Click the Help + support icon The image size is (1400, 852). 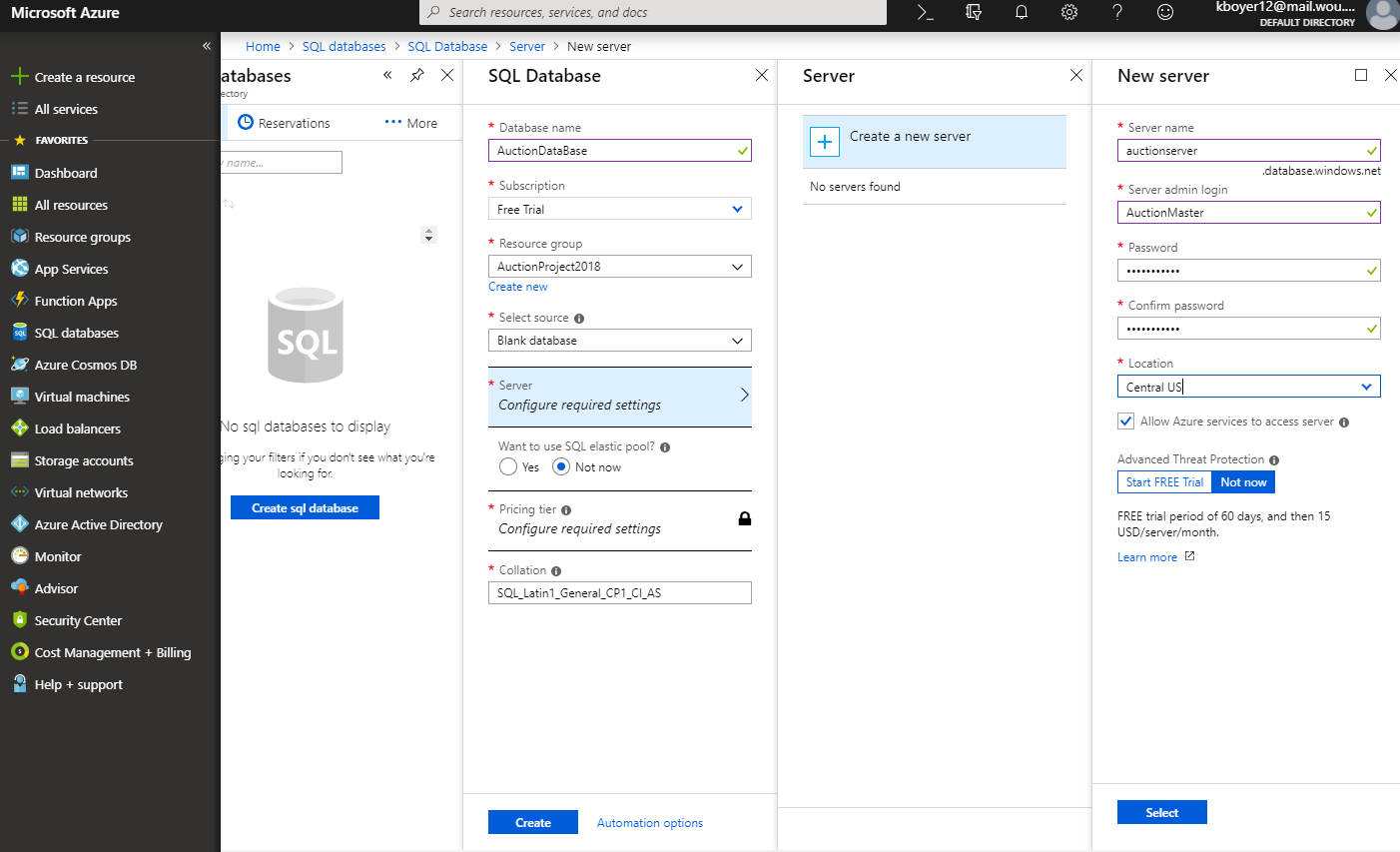19,683
